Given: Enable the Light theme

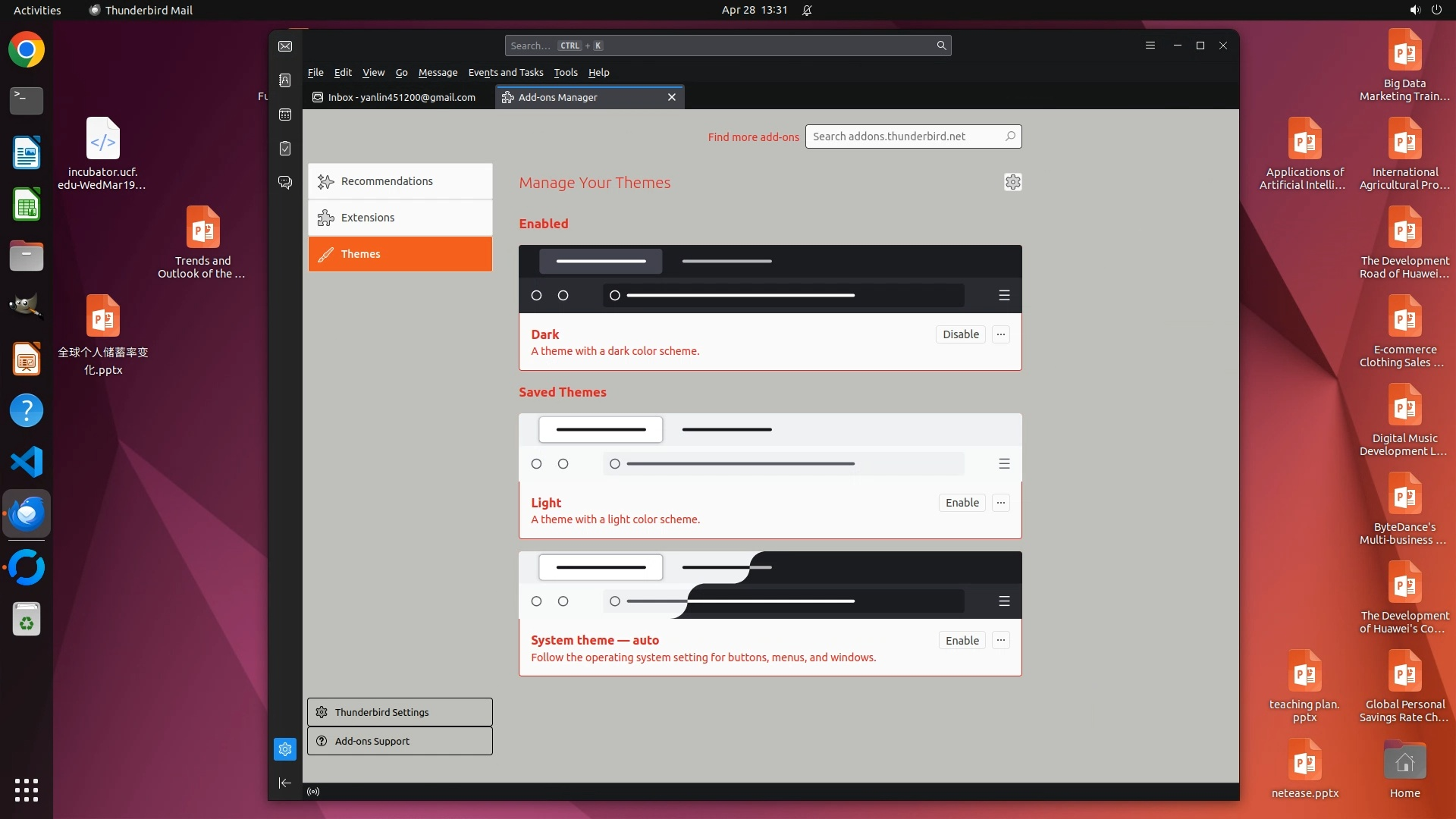Looking at the screenshot, I should pos(962,503).
